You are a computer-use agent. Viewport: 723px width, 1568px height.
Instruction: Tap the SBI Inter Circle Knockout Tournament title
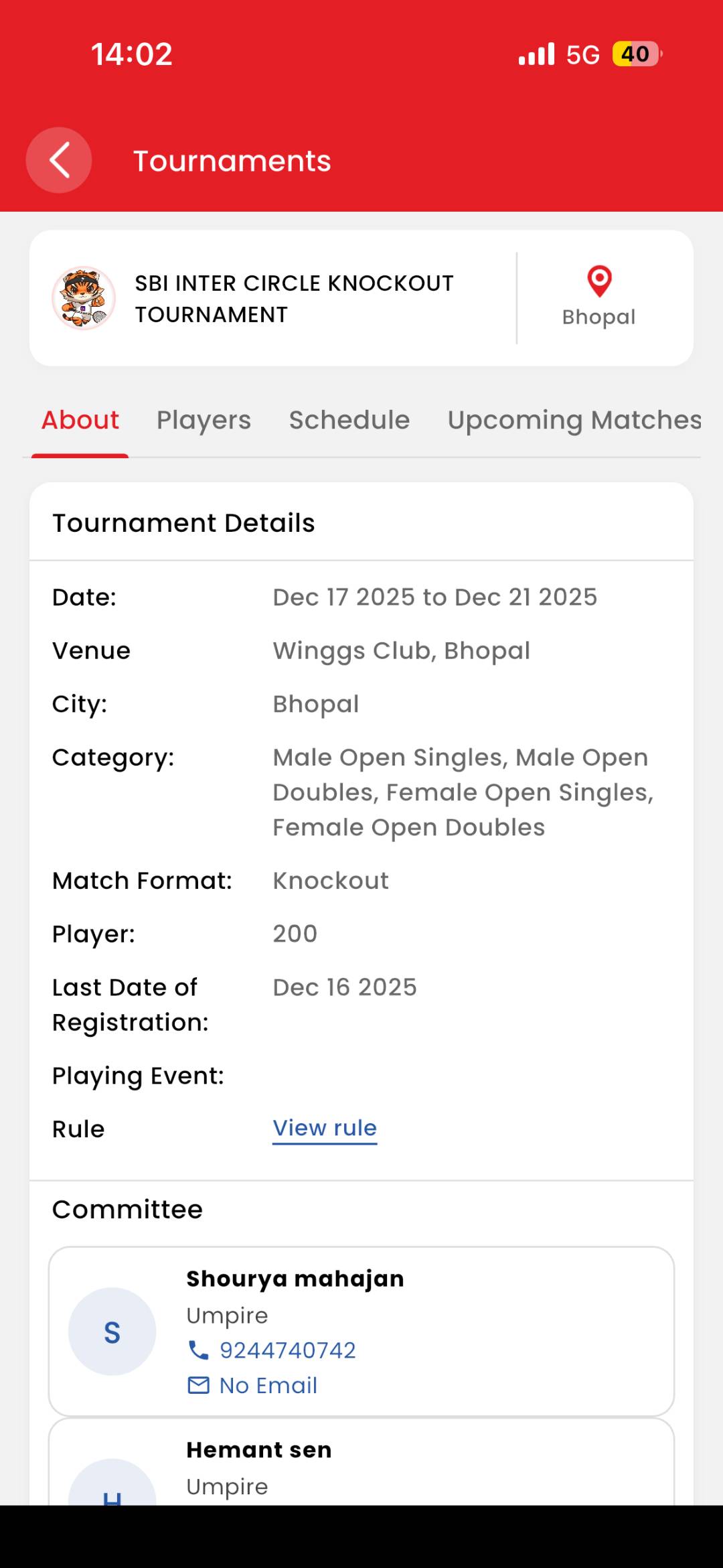[295, 299]
